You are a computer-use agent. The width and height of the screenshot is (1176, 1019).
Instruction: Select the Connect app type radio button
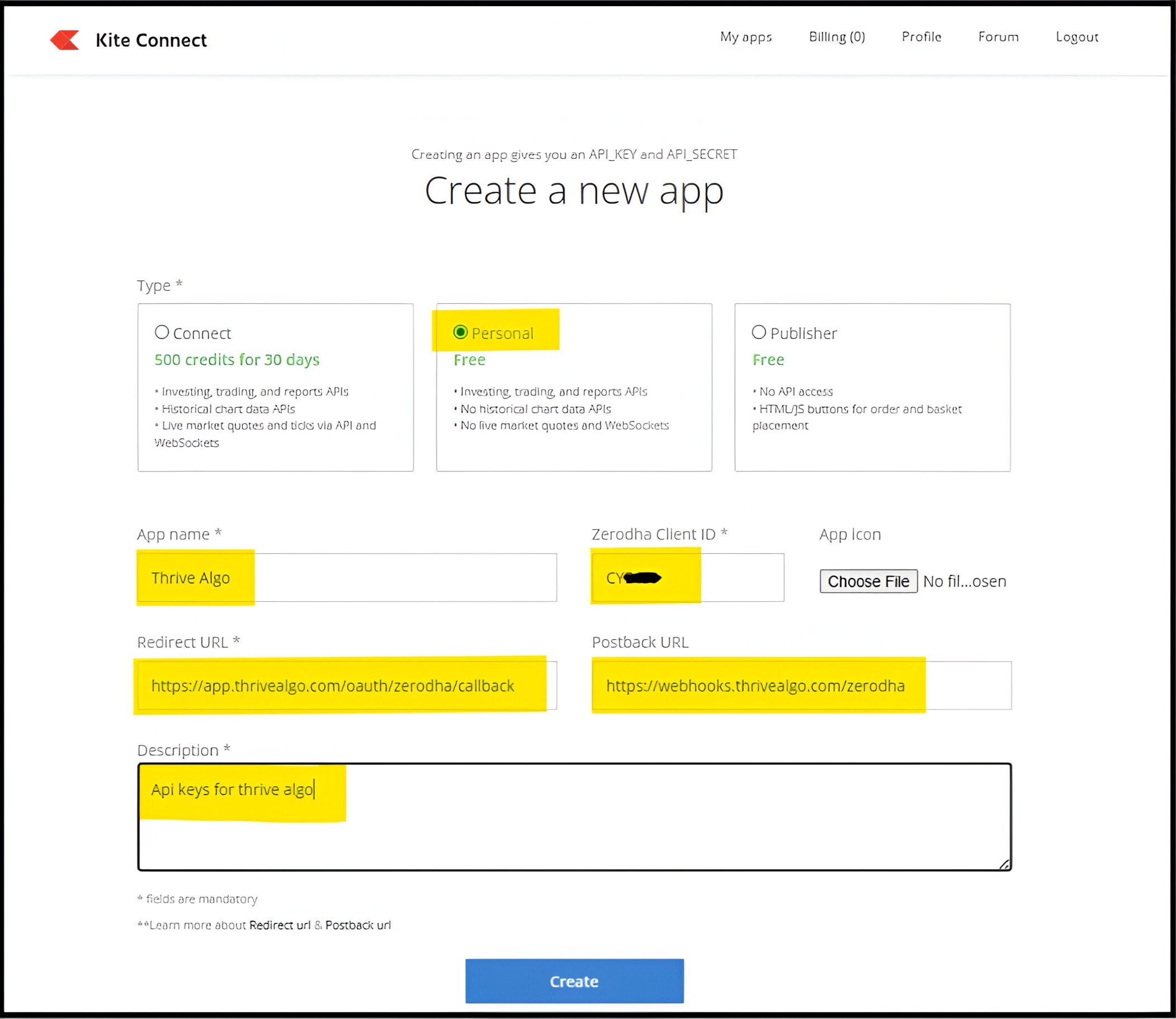(x=162, y=332)
